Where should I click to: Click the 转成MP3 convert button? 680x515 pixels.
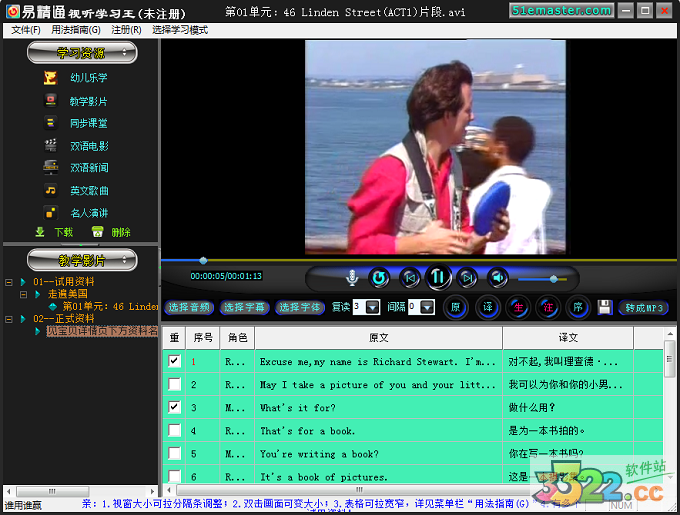coord(644,308)
